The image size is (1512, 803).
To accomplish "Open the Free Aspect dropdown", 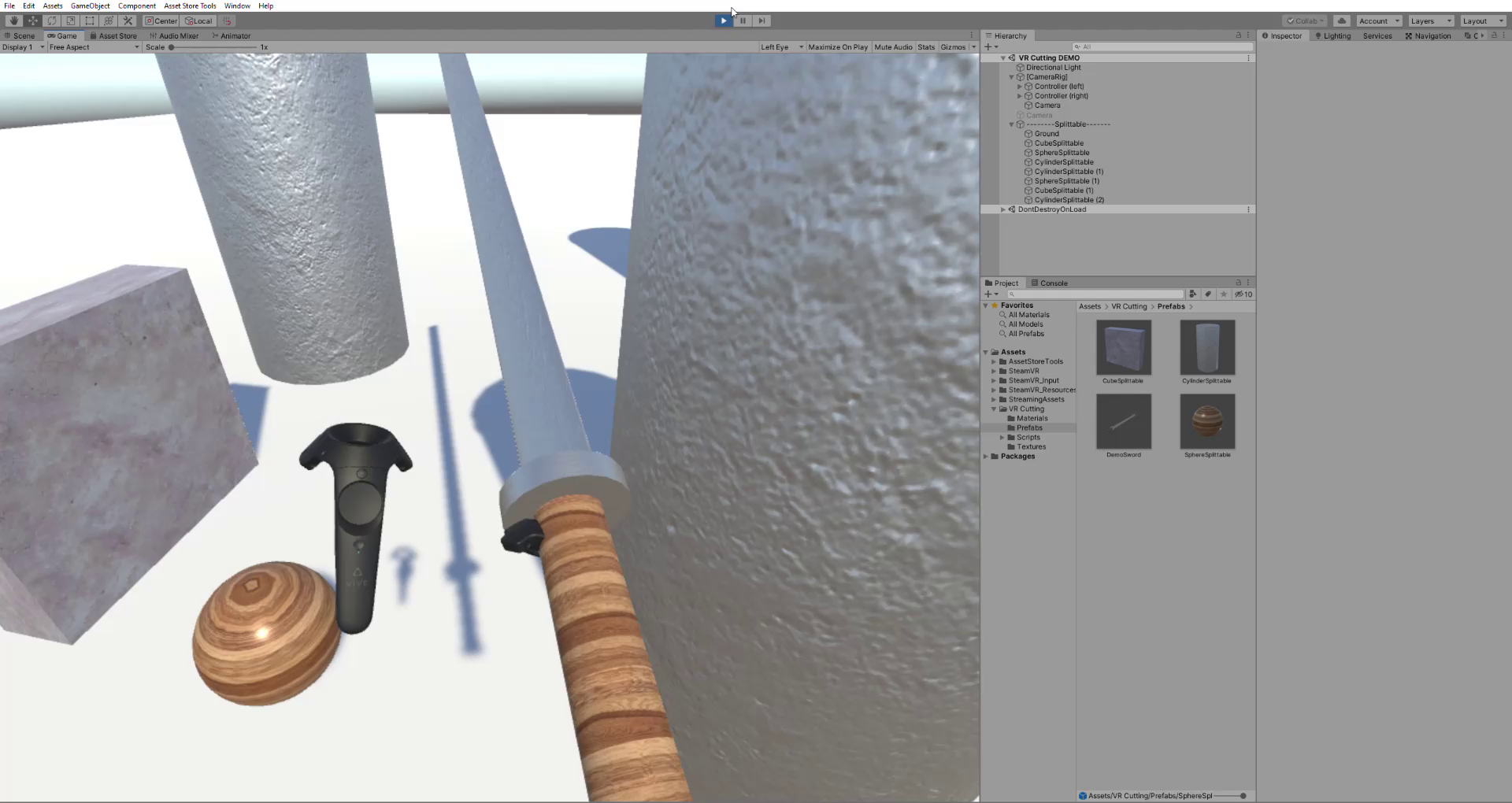I will [x=94, y=46].
